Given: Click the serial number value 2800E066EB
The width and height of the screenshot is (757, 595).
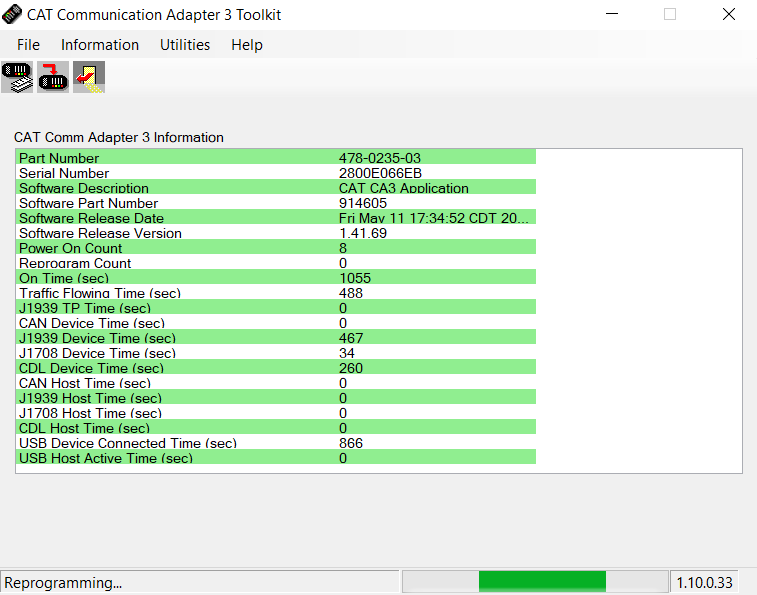Looking at the screenshot, I should tap(380, 173).
